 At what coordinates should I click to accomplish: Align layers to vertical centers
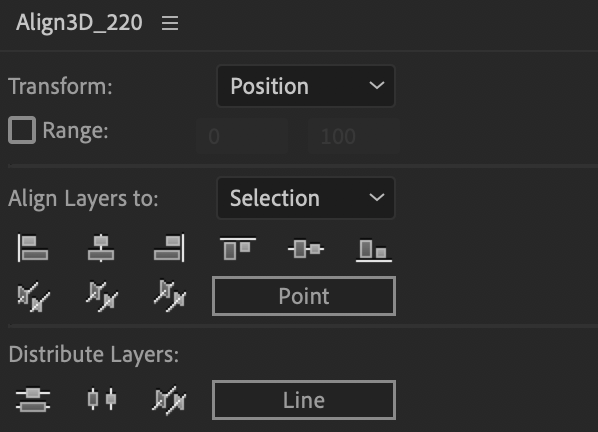point(306,249)
